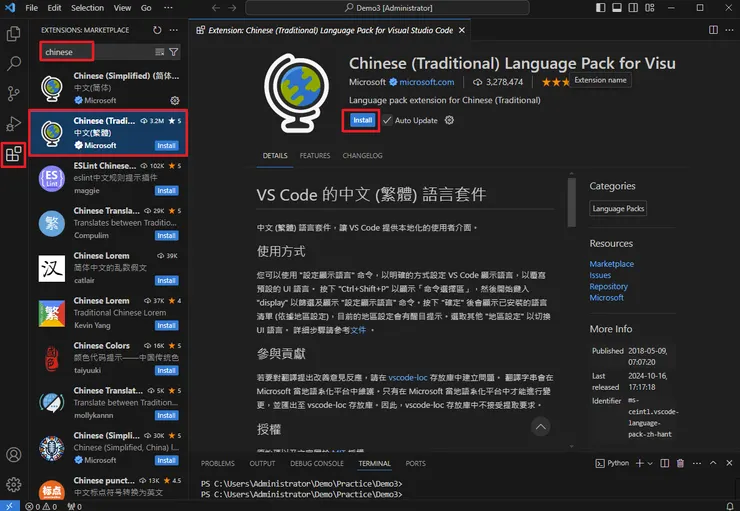Clear extensions search results icon
Screen dimensions: 740x511
pyautogui.click(x=160, y=52)
